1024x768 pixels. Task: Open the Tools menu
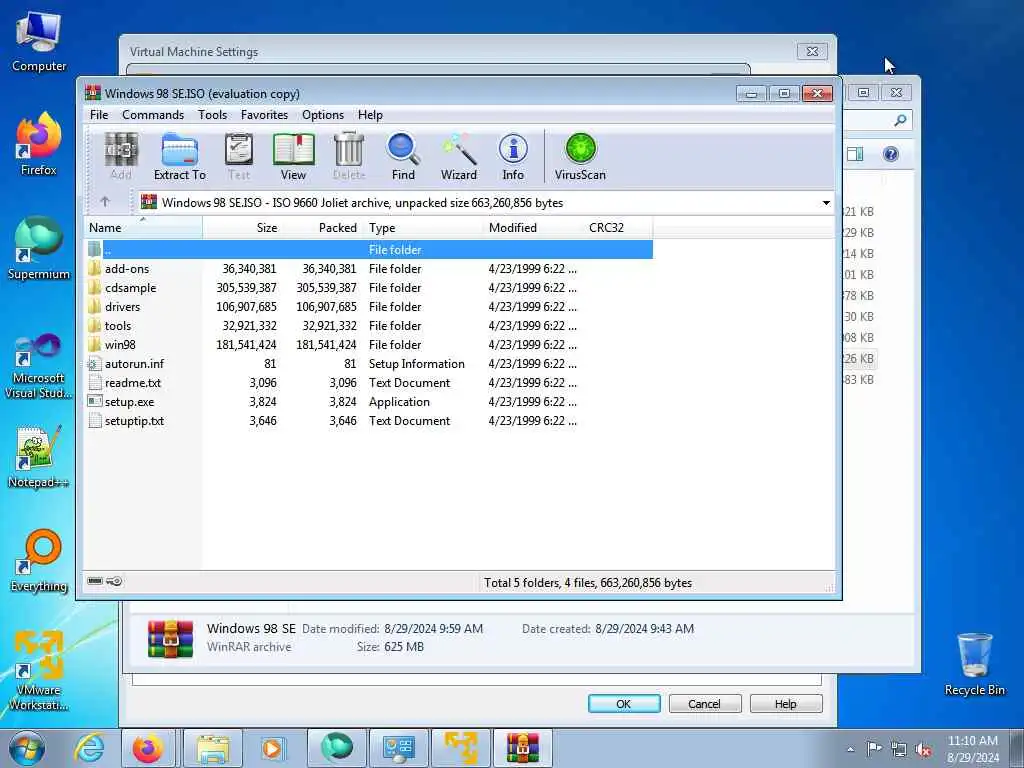[212, 115]
